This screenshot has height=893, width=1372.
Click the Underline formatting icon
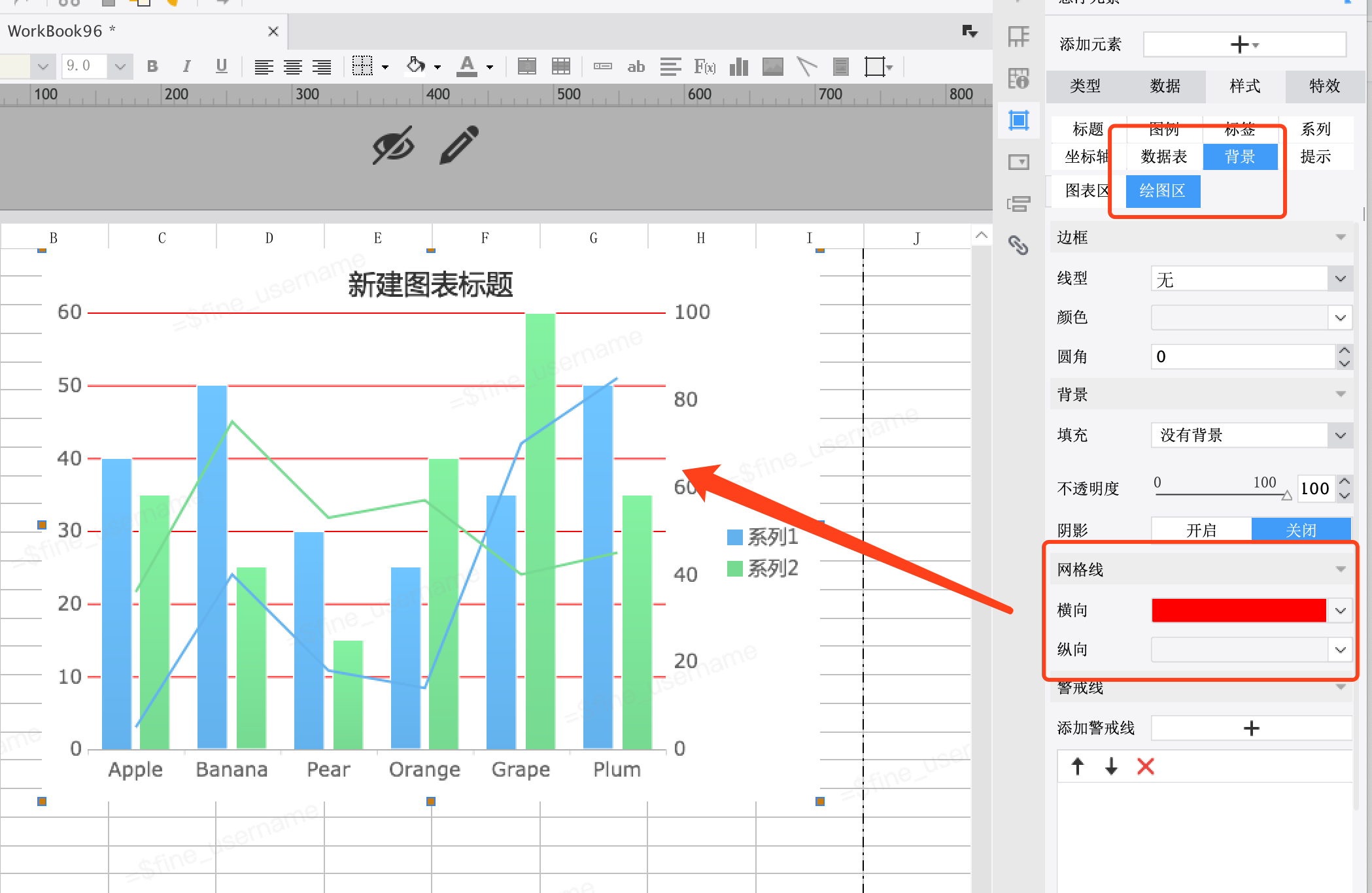(222, 66)
